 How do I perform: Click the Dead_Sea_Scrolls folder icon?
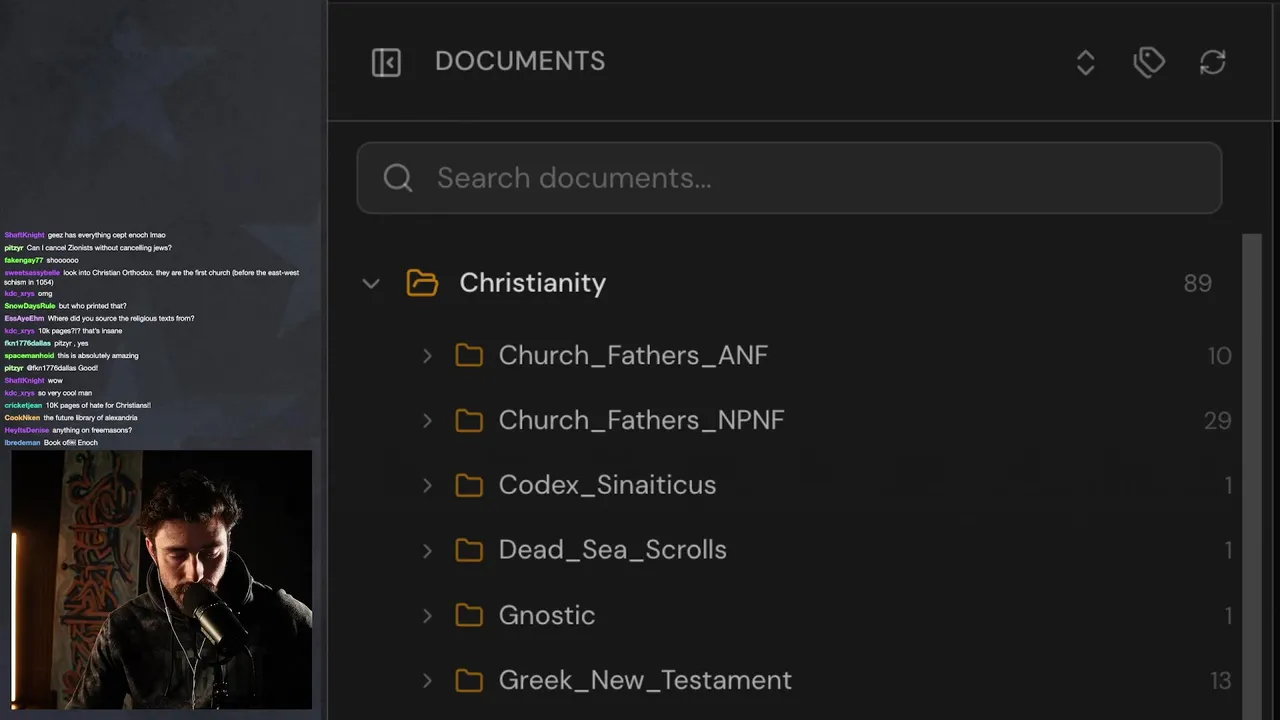coord(469,550)
